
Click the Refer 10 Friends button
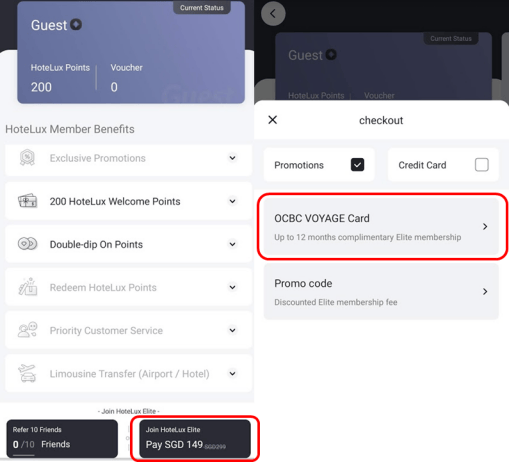point(62,438)
